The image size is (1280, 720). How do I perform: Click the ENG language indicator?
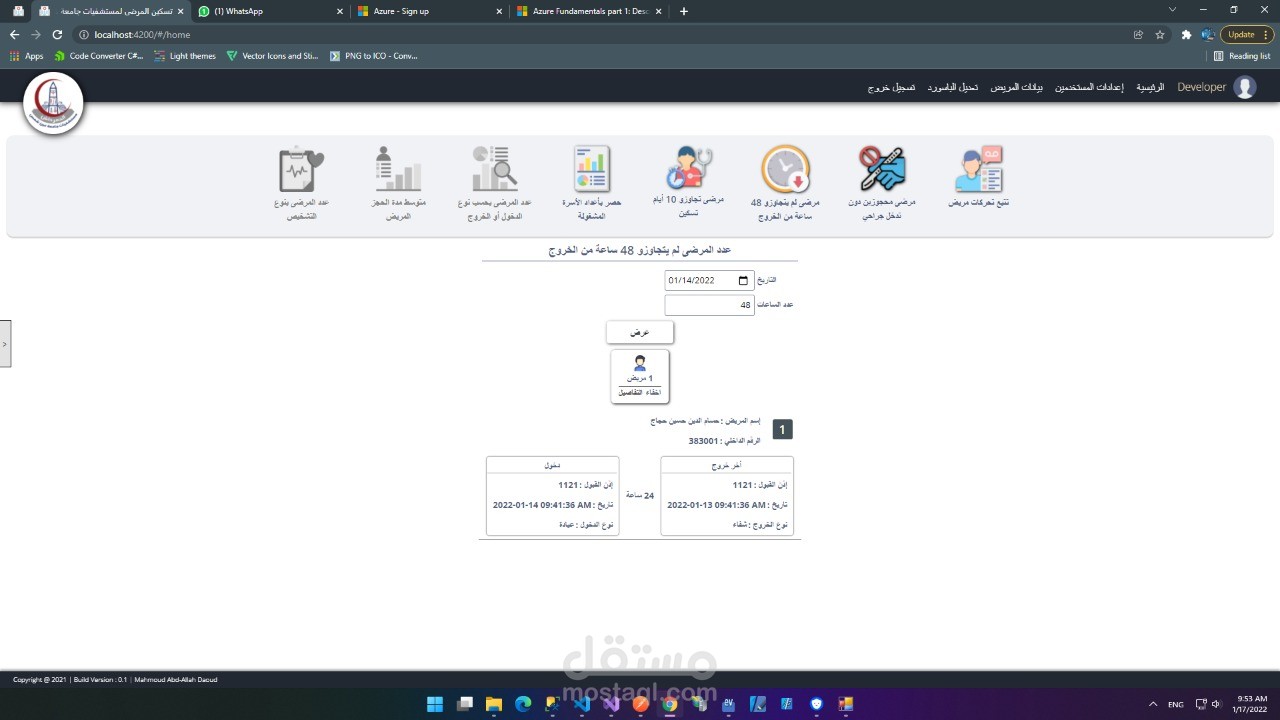pyautogui.click(x=1176, y=704)
